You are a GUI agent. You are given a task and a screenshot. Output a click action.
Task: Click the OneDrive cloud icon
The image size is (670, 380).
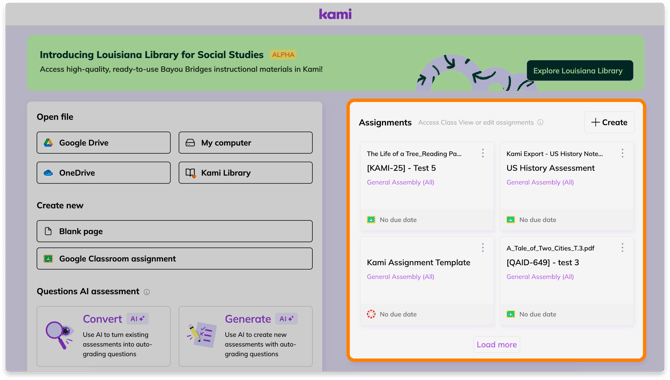click(x=48, y=173)
